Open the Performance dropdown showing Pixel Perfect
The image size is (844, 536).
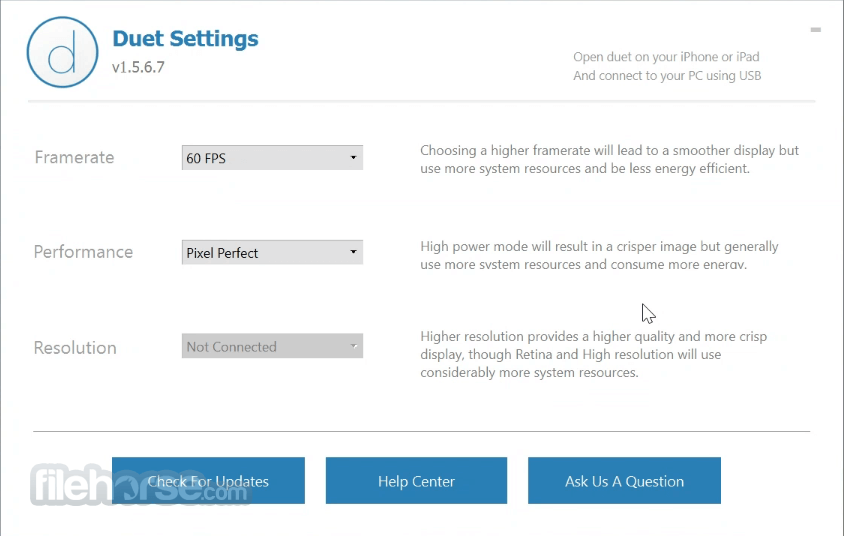point(272,252)
